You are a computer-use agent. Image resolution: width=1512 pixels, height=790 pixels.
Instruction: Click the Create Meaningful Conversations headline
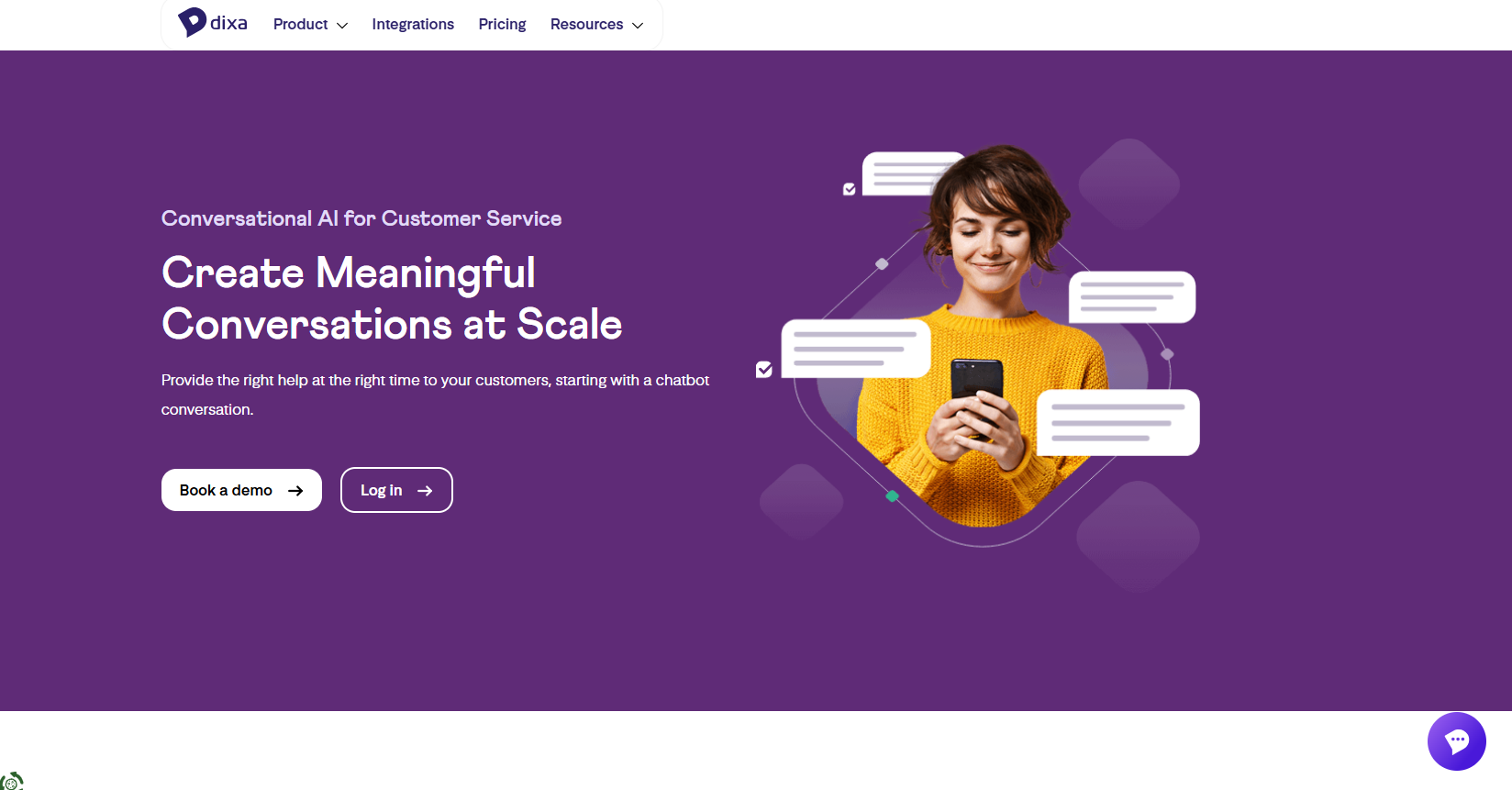(392, 298)
